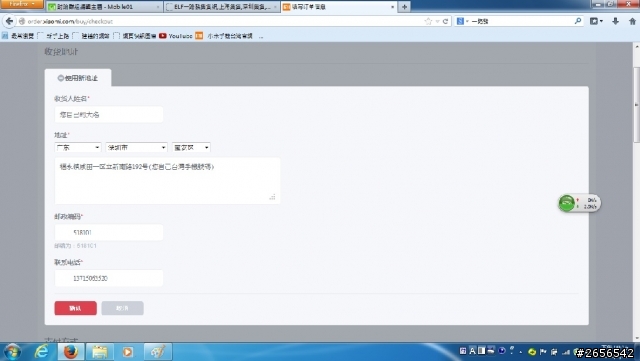Open the Firefox application menu button
The height and width of the screenshot is (361, 640).
pyautogui.click(x=22, y=4)
